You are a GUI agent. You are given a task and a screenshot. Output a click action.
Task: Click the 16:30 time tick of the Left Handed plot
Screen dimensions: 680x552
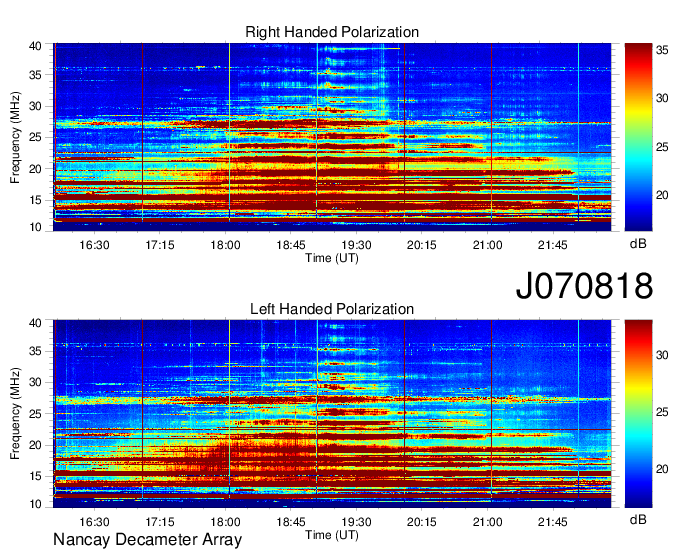pos(94,522)
